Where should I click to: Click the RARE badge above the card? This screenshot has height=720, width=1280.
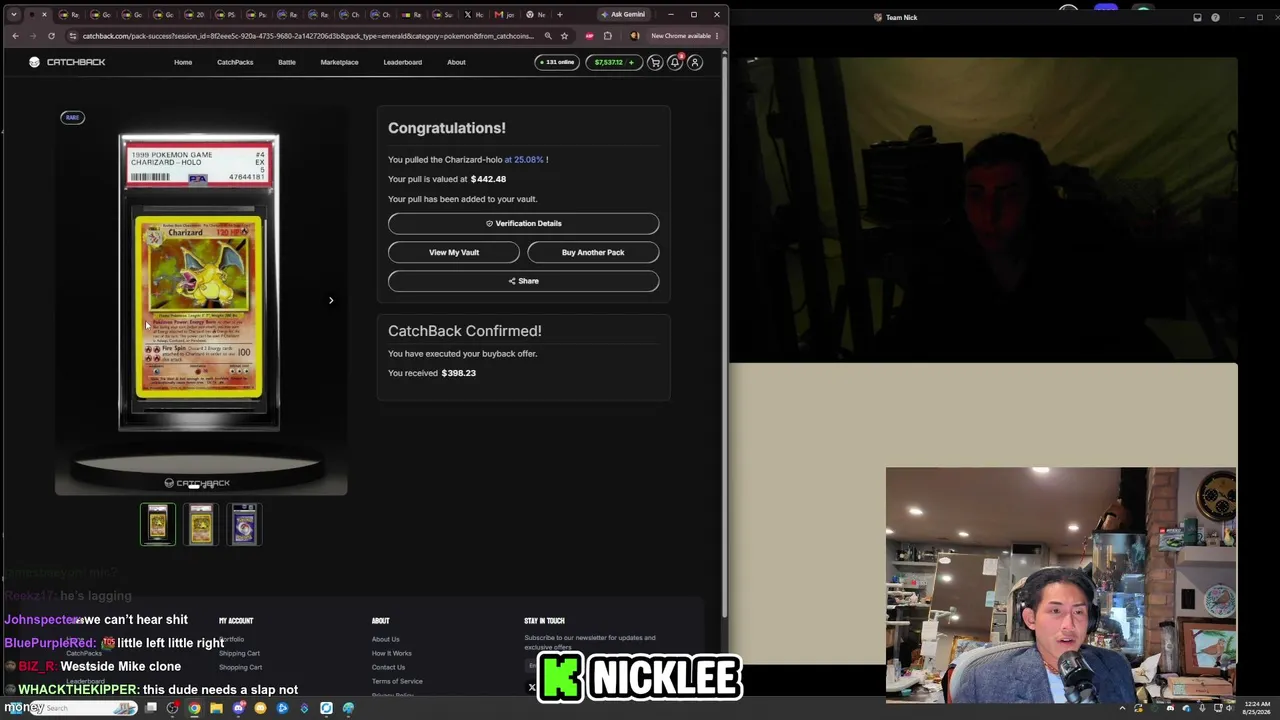tap(72, 118)
